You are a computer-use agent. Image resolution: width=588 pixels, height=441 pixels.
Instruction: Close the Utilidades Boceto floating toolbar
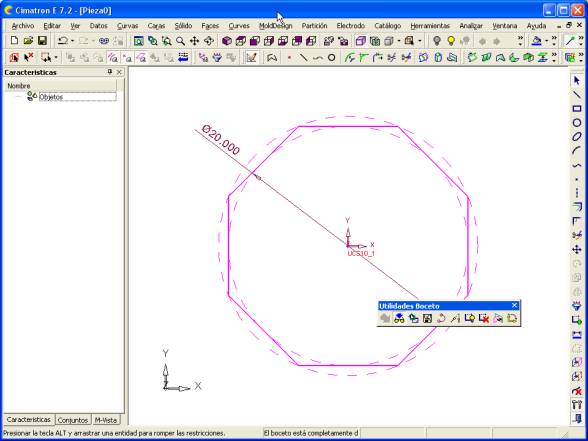coord(514,306)
